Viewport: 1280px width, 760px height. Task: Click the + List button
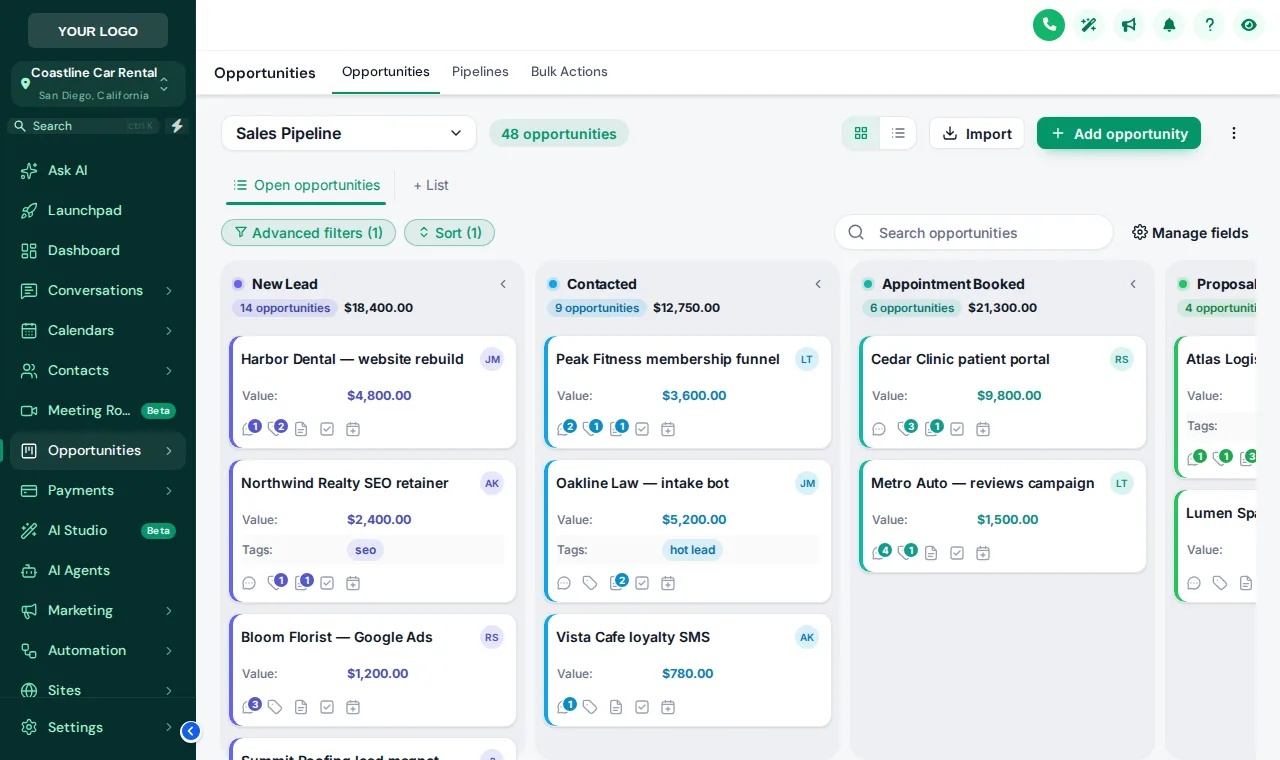(431, 185)
